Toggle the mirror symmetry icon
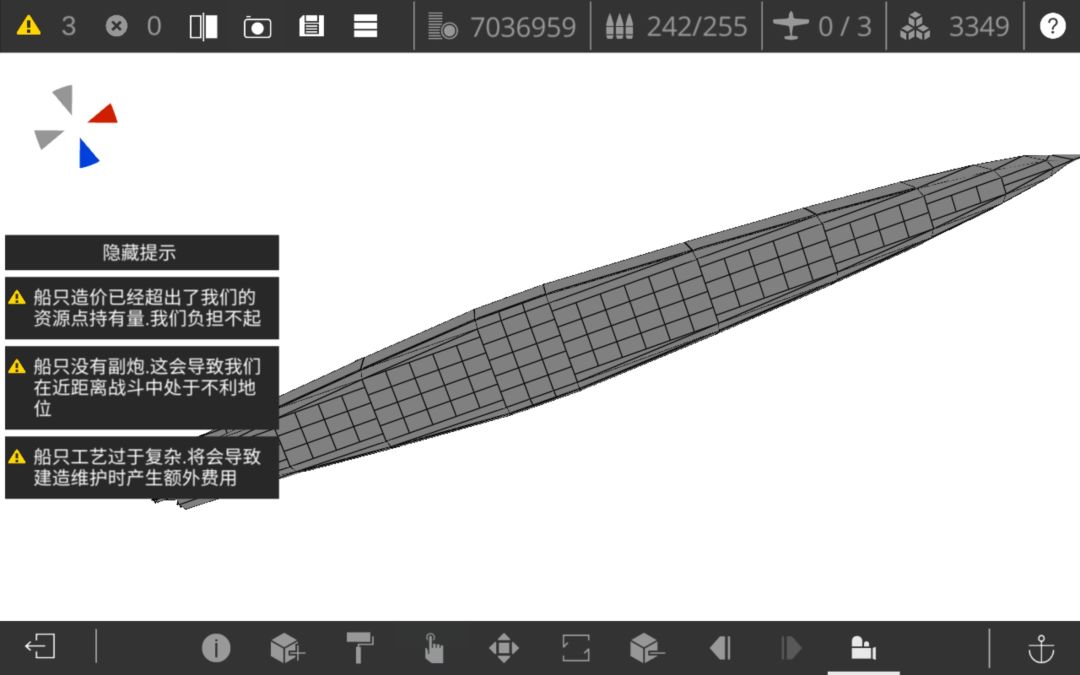 (x=203, y=27)
